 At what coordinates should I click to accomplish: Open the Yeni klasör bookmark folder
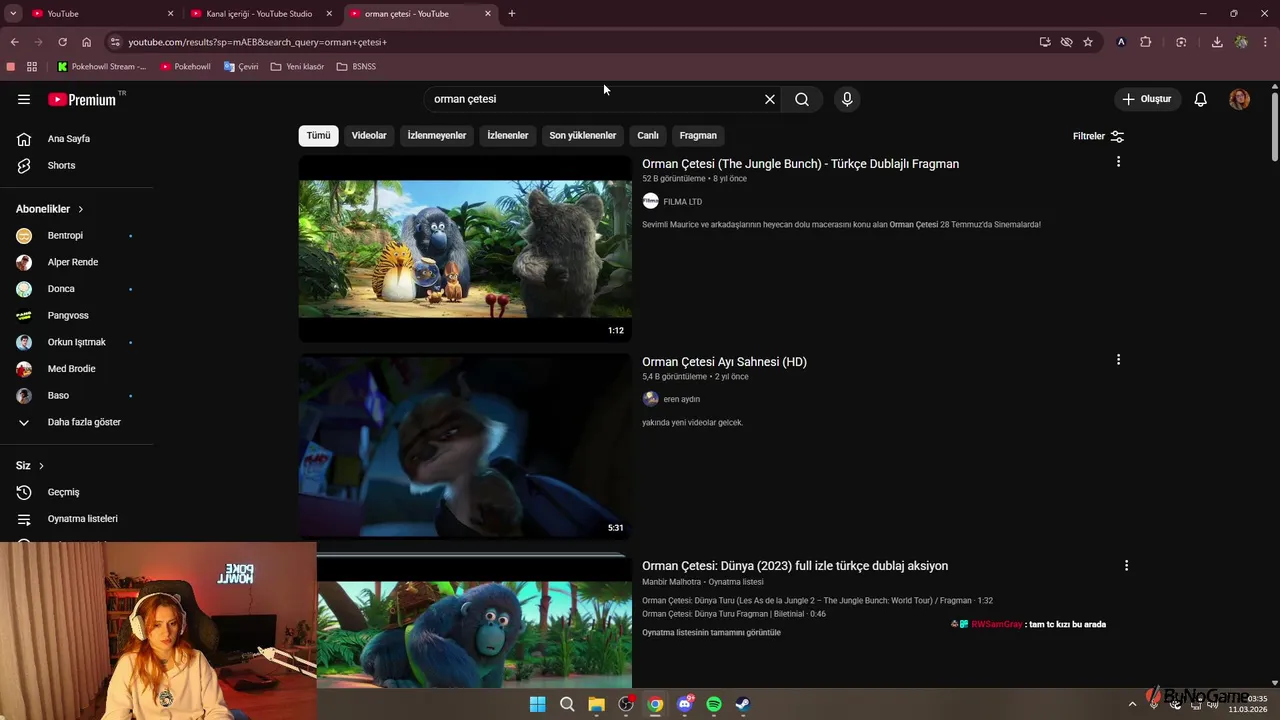click(x=297, y=67)
